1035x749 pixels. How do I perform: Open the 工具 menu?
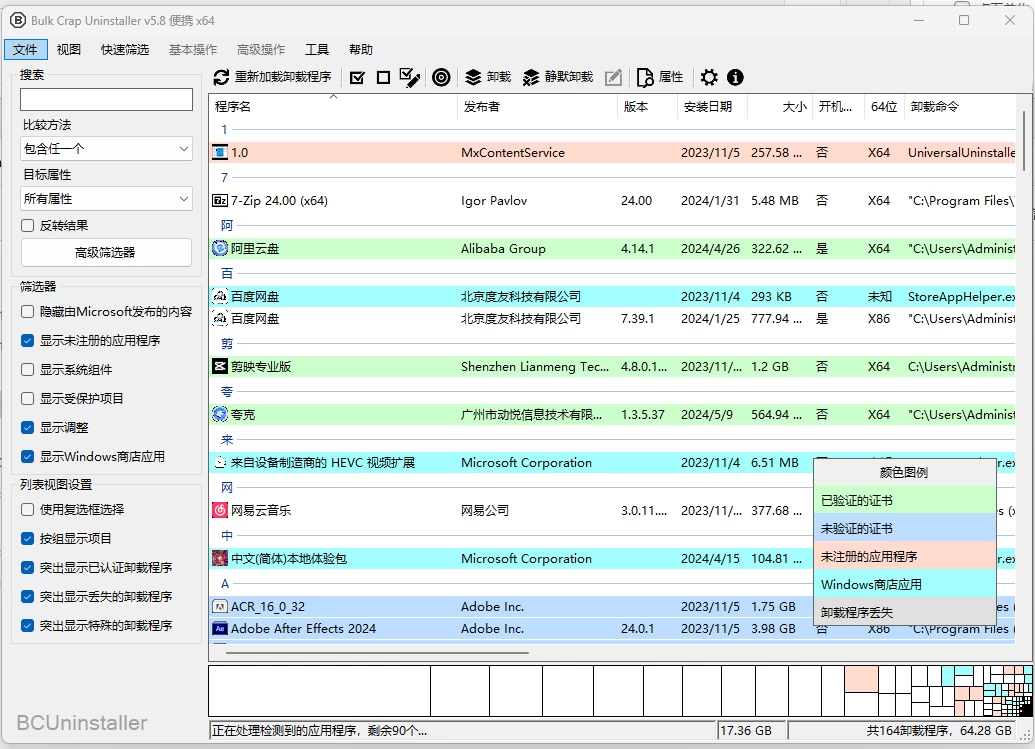tap(317, 50)
